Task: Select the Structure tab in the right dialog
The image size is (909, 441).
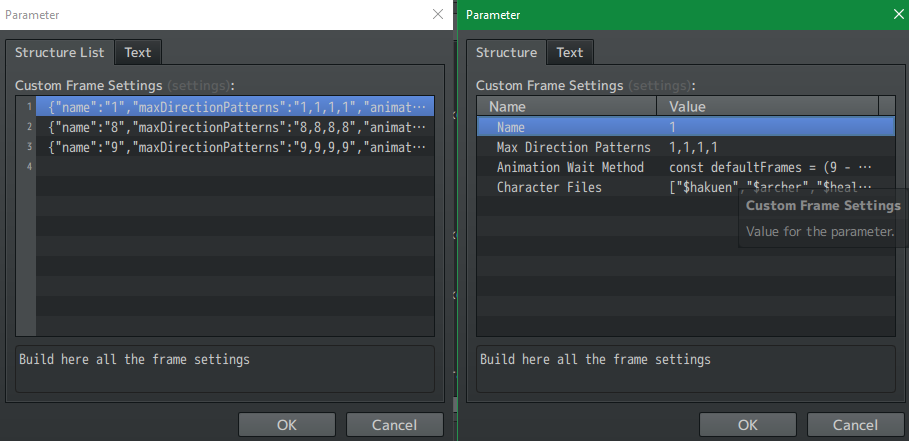Action: [506, 52]
